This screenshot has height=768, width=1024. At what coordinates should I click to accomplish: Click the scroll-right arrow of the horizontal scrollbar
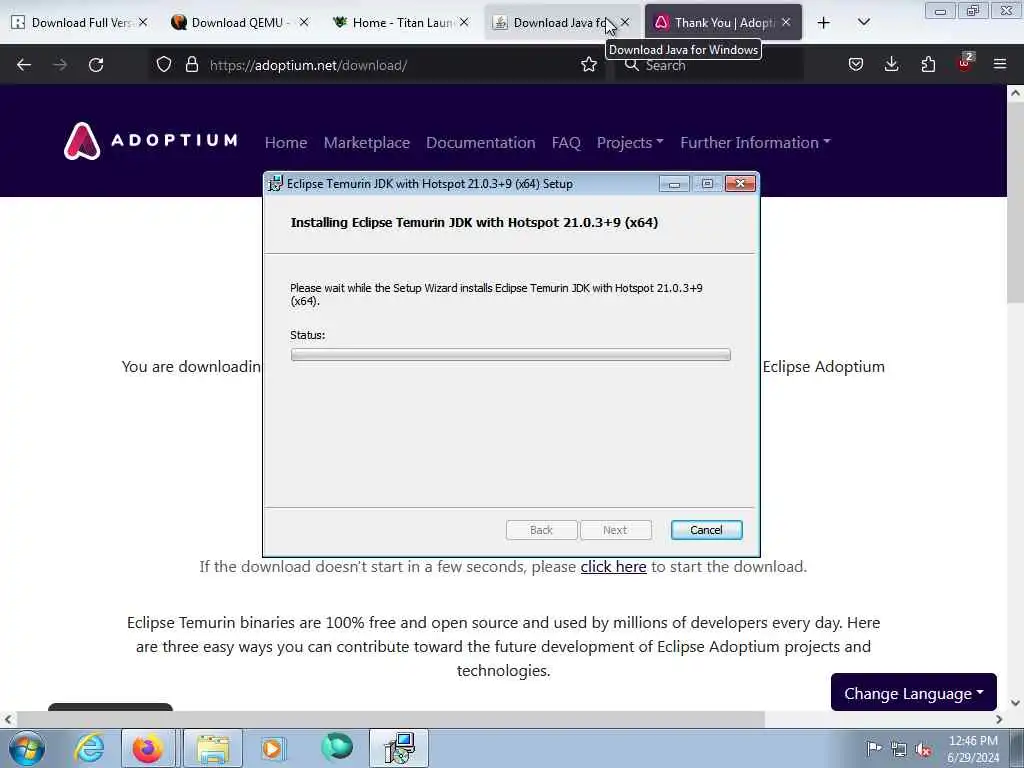pyautogui.click(x=999, y=719)
